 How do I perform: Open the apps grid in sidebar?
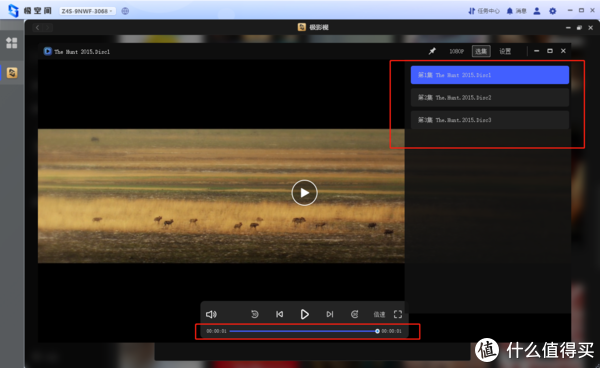11,43
